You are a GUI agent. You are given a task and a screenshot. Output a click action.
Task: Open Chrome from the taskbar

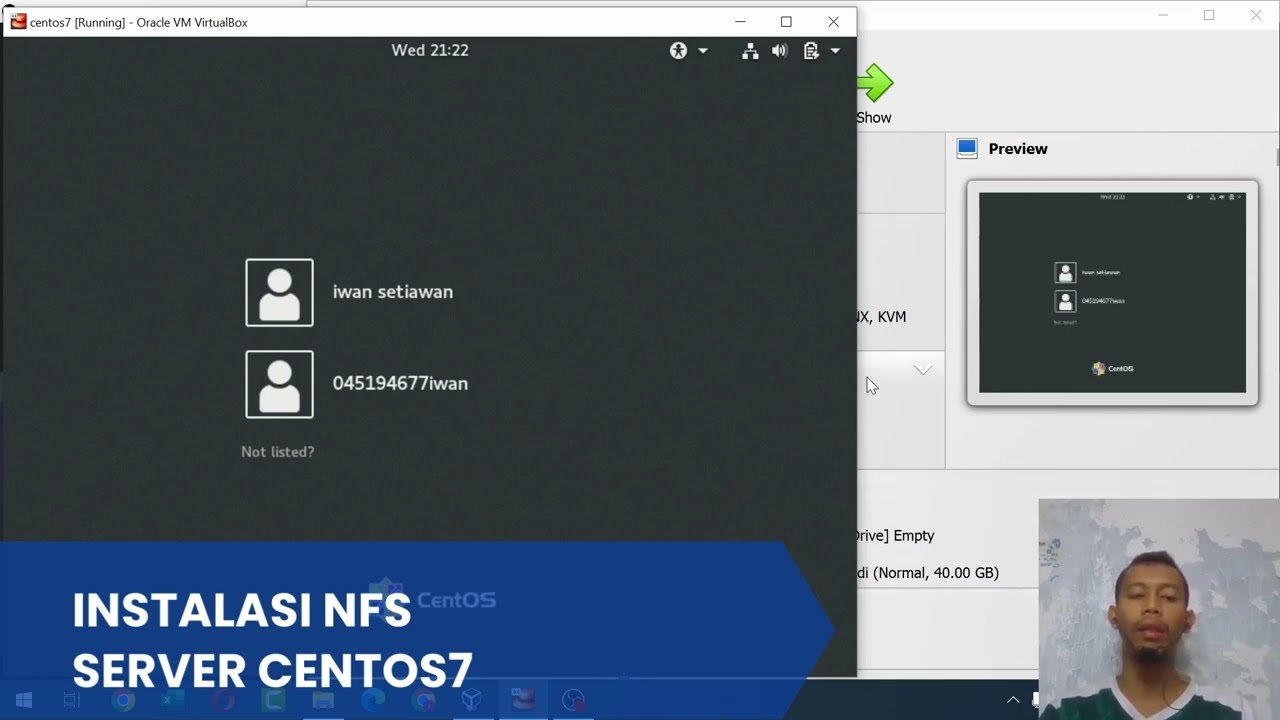[x=124, y=700]
